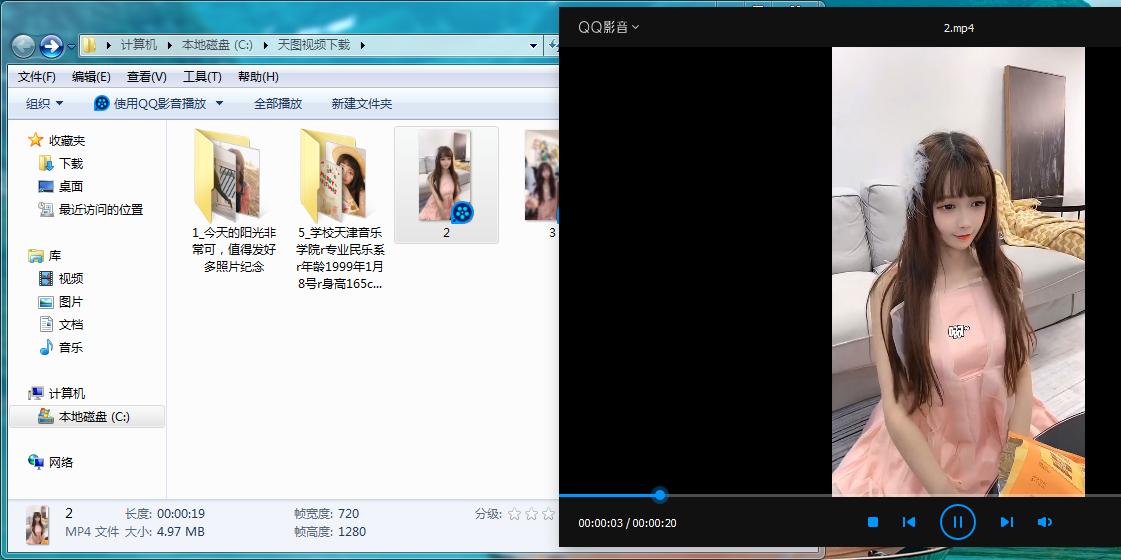
Task: Skip to the previous video
Action: (909, 522)
